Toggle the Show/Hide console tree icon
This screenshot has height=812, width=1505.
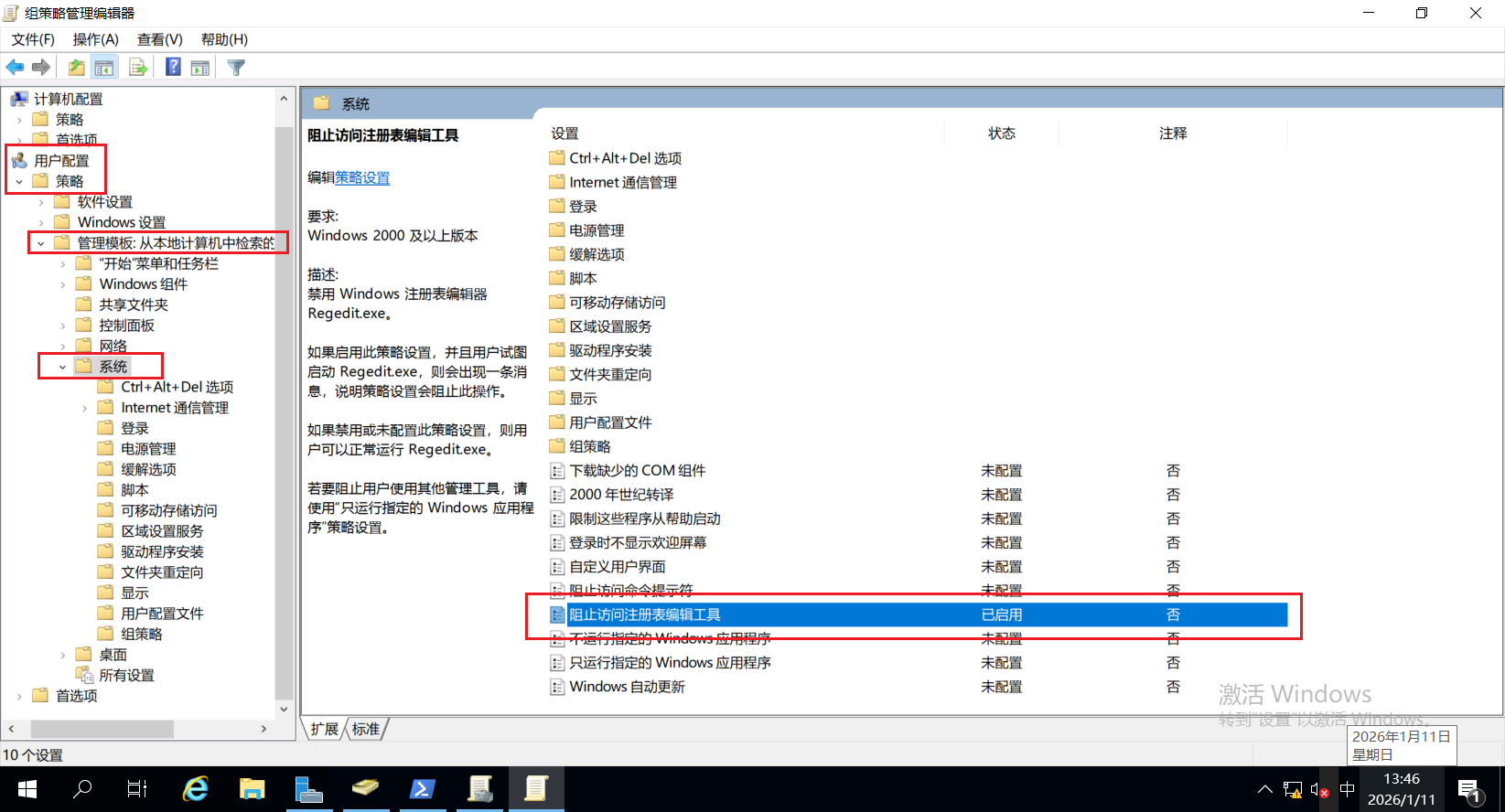pos(104,67)
